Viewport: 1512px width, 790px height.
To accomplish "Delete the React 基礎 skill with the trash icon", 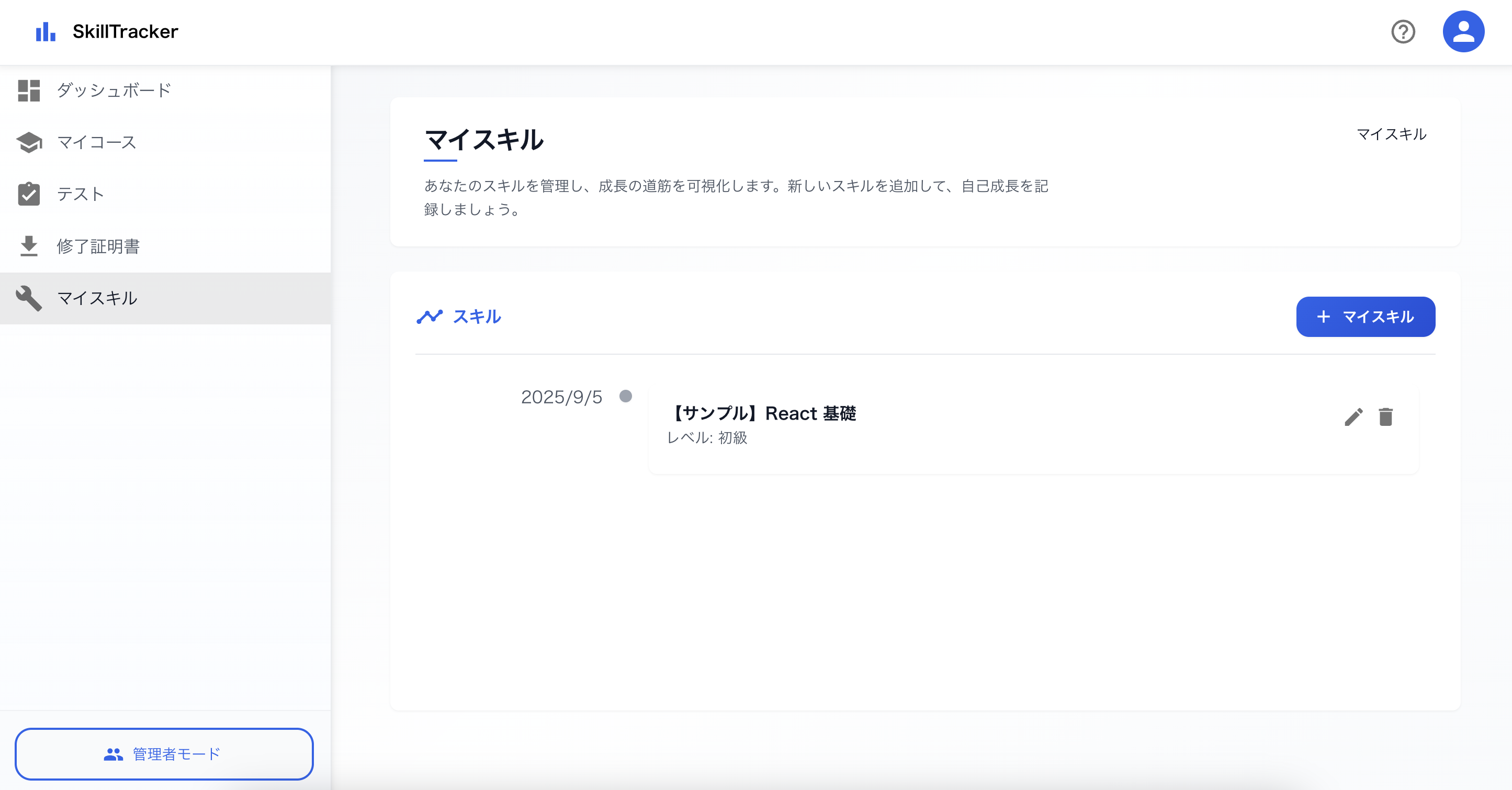I will click(x=1386, y=417).
